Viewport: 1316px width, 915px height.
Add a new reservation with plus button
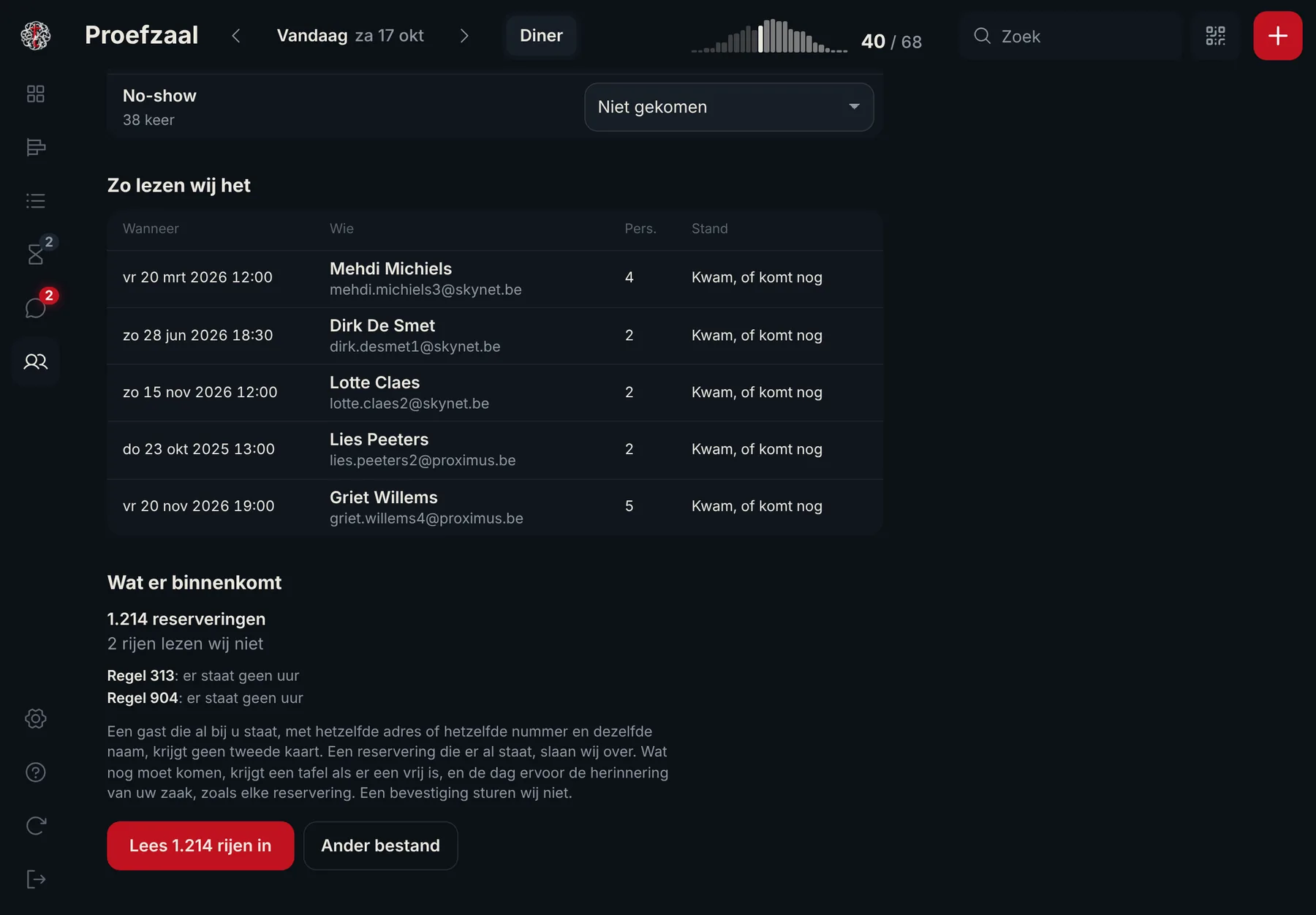pos(1277,36)
